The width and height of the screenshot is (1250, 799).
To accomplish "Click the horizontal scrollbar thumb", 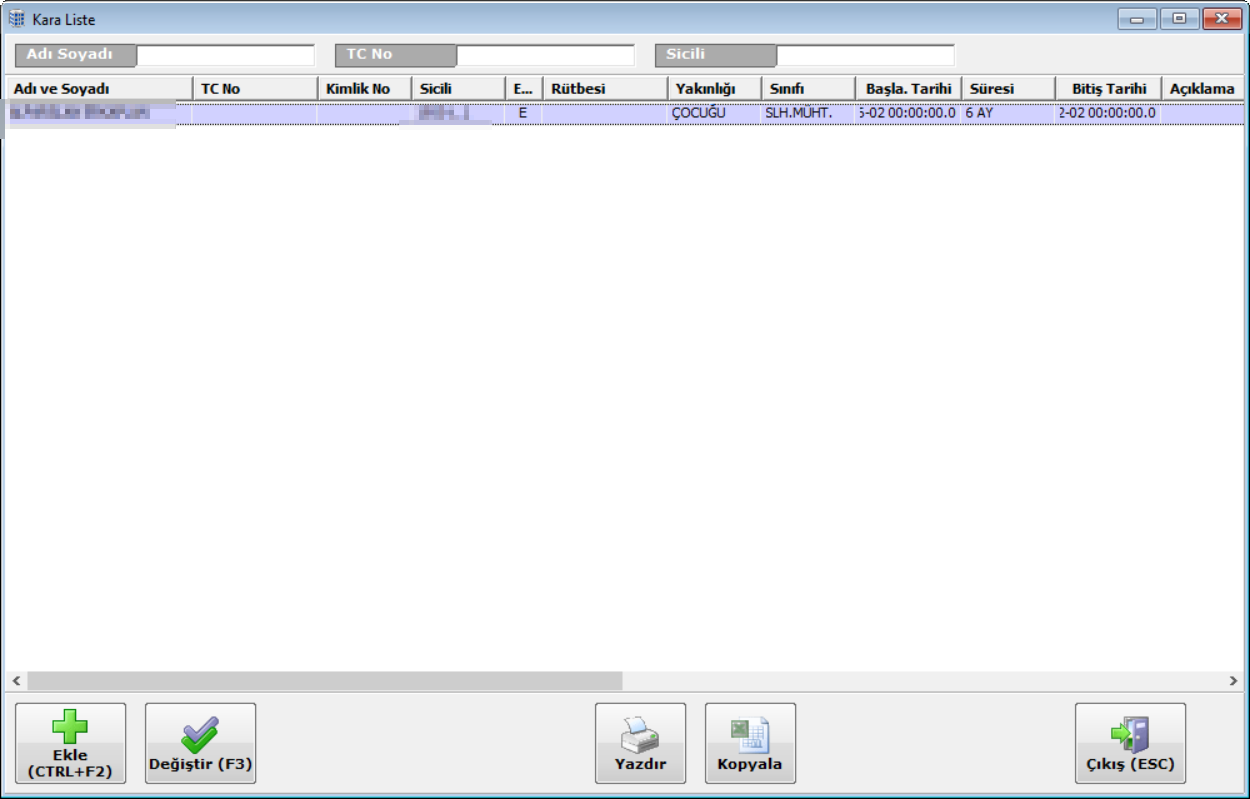I will 325,681.
